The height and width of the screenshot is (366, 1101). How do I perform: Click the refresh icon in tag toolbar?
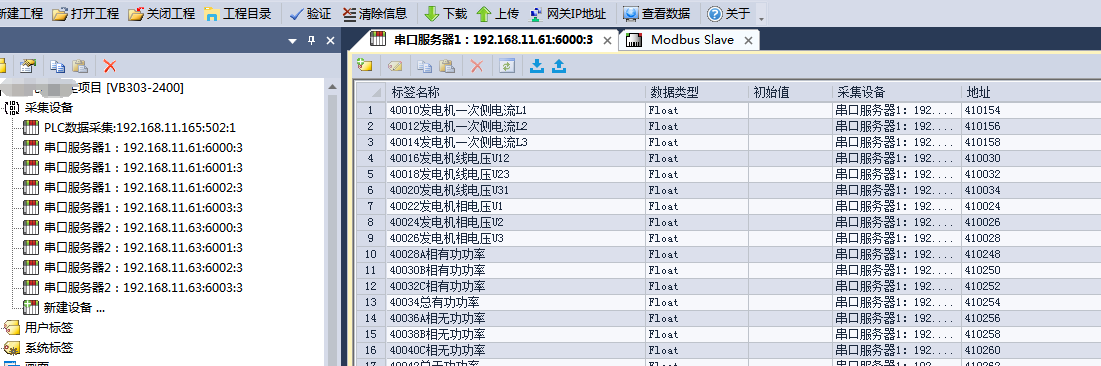[x=507, y=66]
